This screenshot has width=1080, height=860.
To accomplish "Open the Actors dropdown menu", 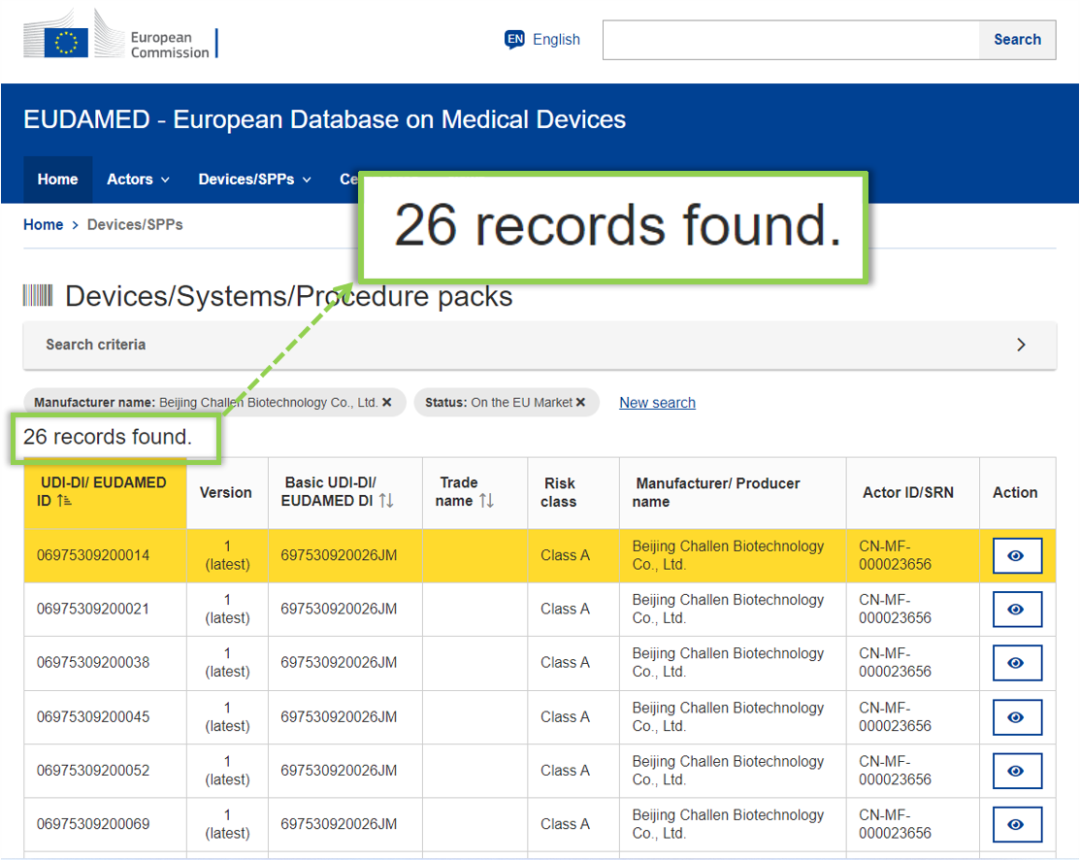I will tap(138, 180).
